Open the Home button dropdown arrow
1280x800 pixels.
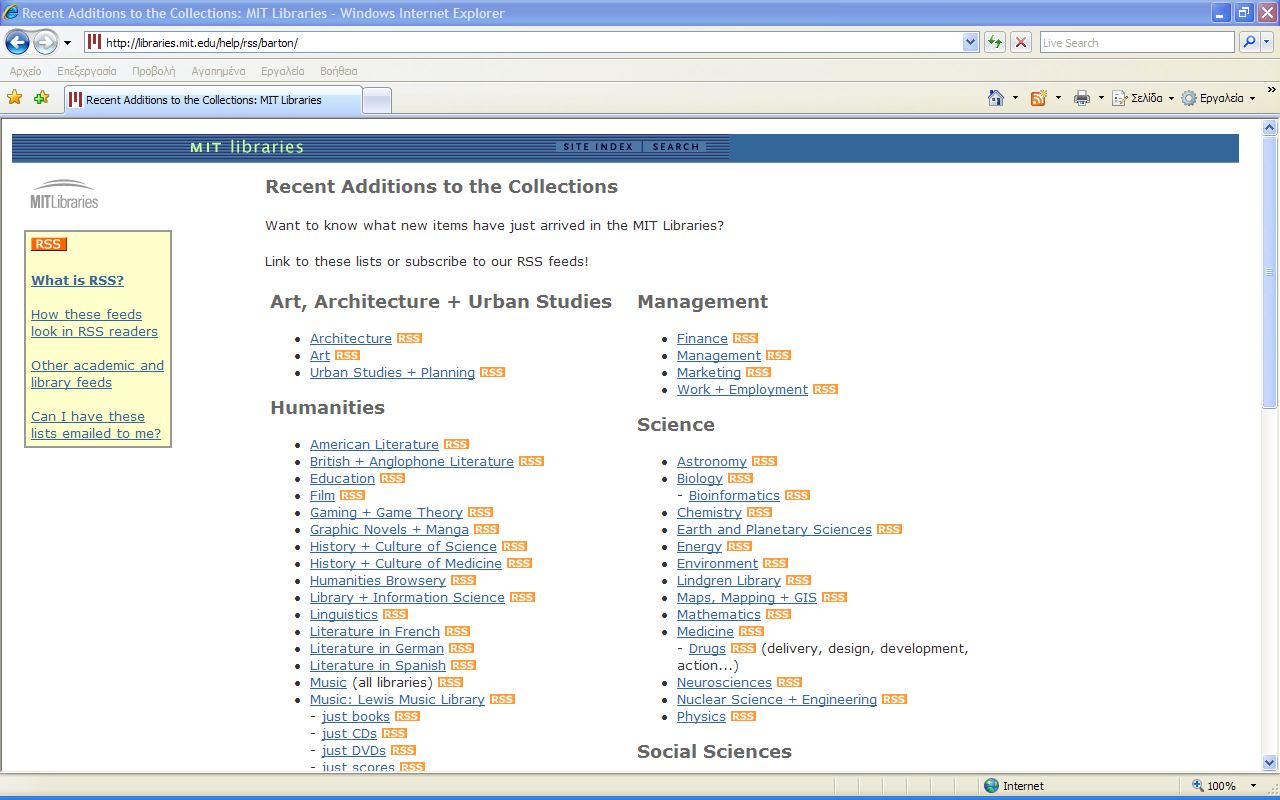click(x=1015, y=98)
